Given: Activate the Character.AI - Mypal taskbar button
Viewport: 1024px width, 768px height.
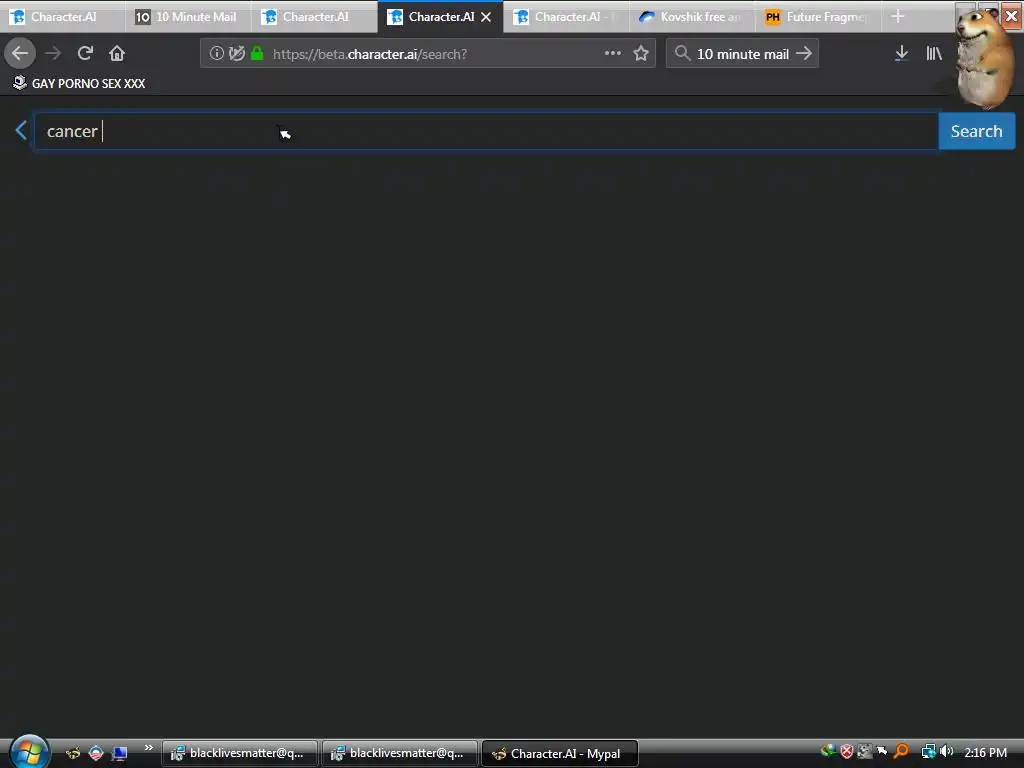Looking at the screenshot, I should (x=560, y=754).
